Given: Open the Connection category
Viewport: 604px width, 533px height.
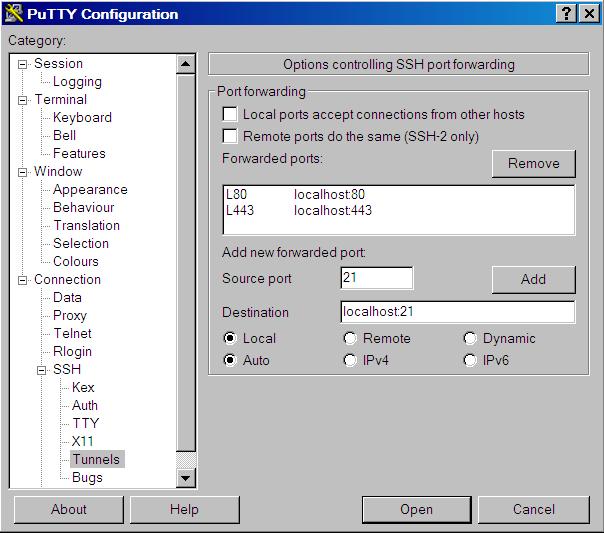Looking at the screenshot, I should tap(67, 280).
